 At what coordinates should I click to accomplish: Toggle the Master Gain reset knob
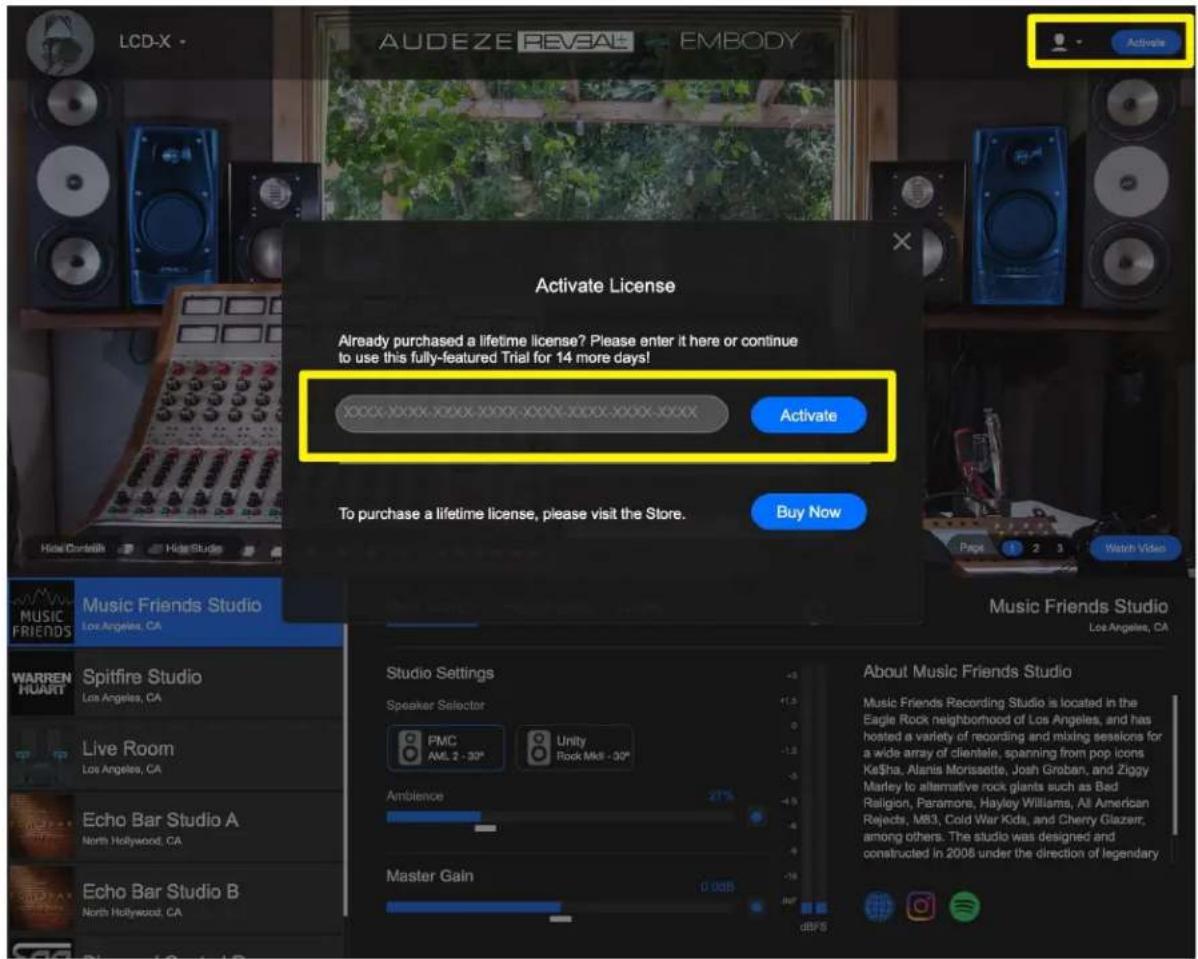pos(756,907)
